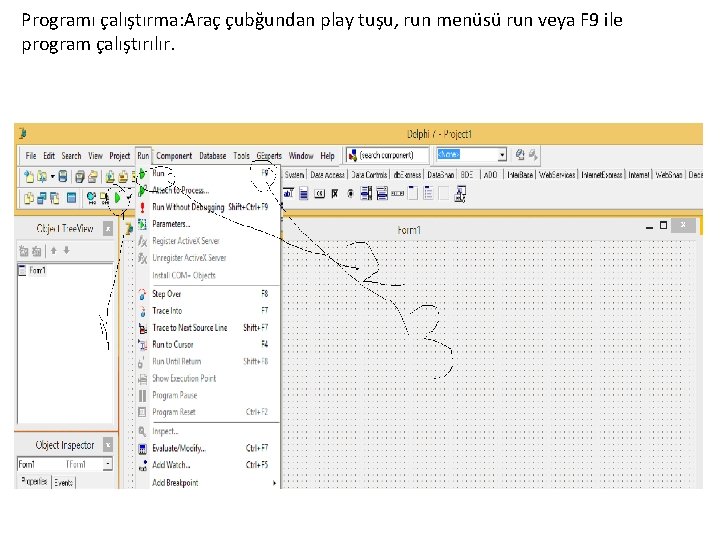Switch to the Data Access palette tab
The height and width of the screenshot is (540, 720).
pos(327,174)
